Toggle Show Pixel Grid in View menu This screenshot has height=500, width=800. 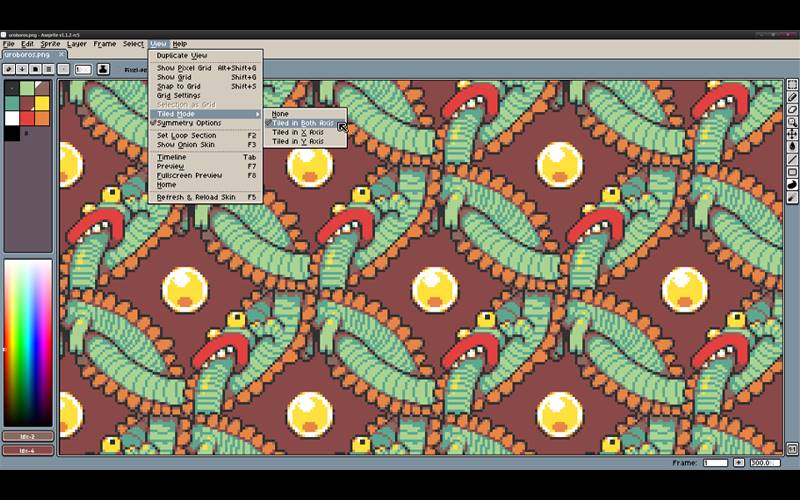tap(184, 68)
